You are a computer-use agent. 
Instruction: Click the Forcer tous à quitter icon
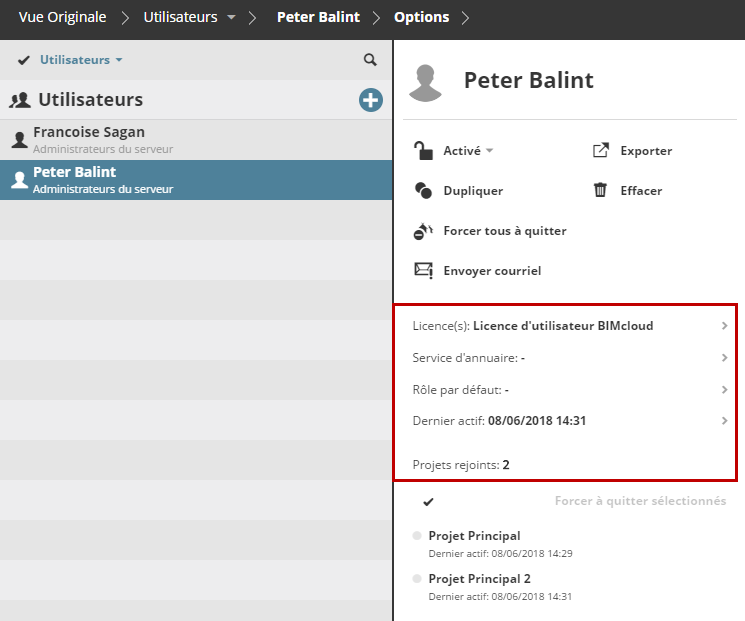point(423,231)
